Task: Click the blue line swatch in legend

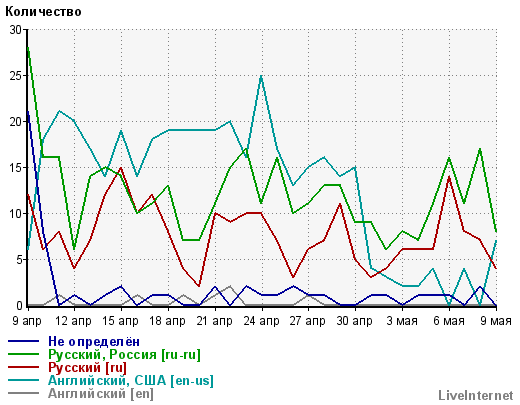Action: pyautogui.click(x=24, y=341)
